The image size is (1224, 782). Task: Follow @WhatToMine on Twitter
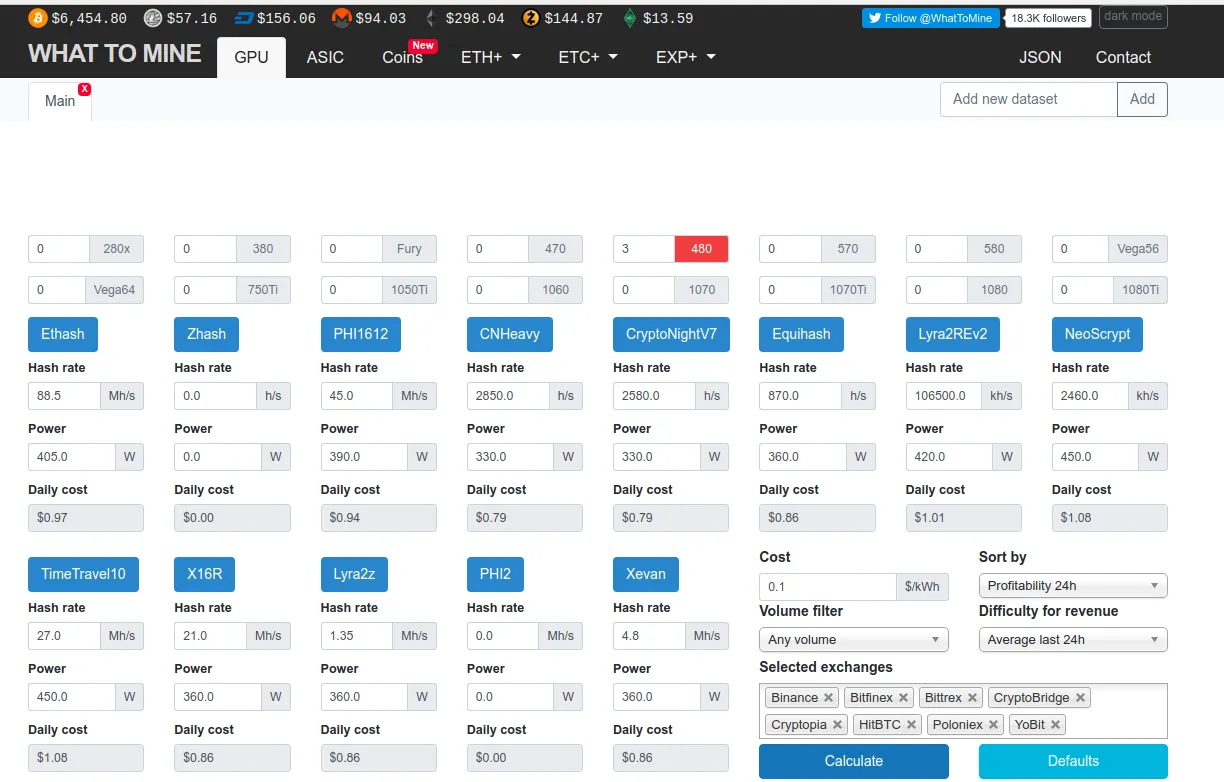(x=930, y=18)
